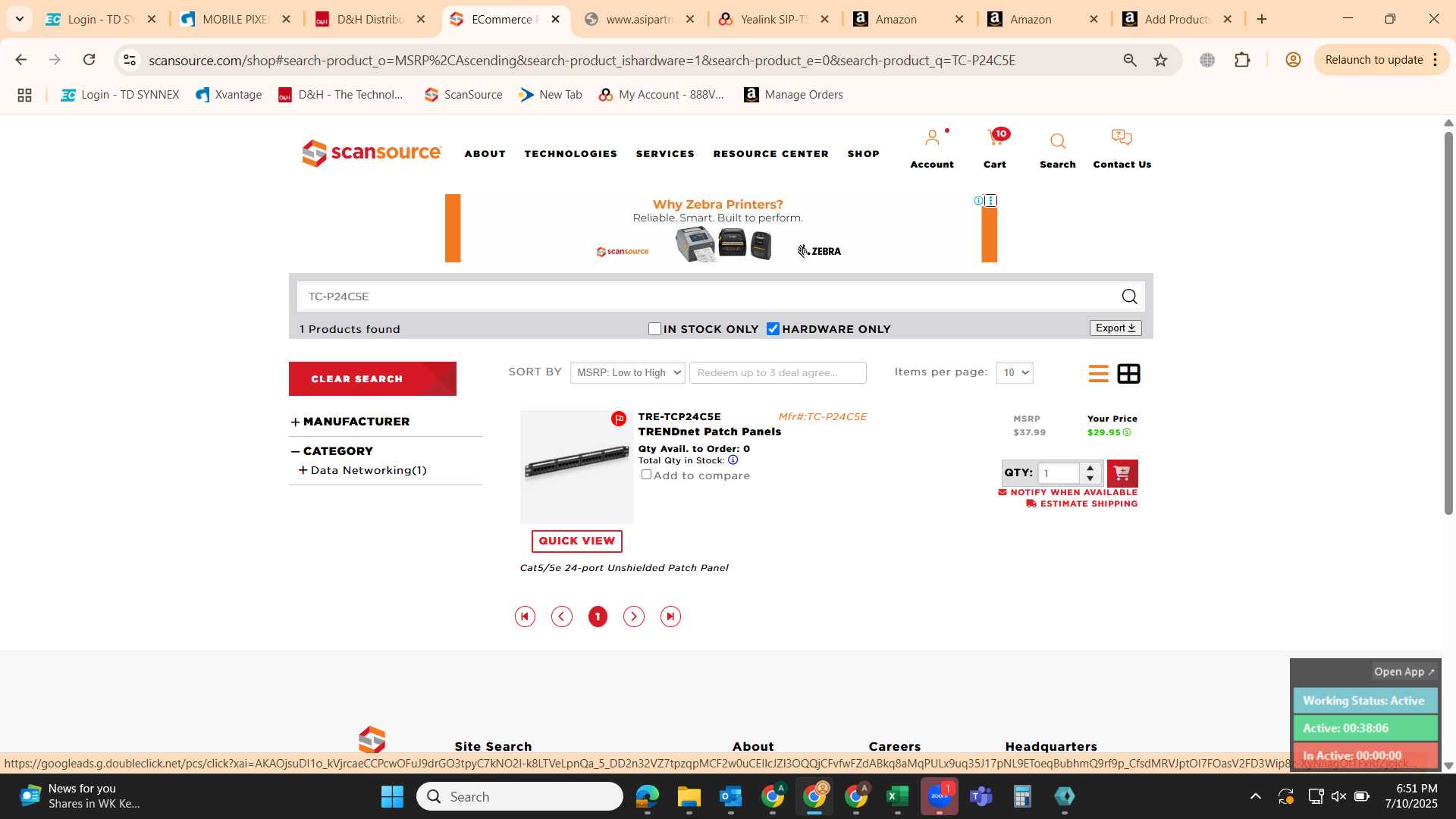Click the red flag badge on product image
Screen dimensions: 1456x819
[x=619, y=419]
